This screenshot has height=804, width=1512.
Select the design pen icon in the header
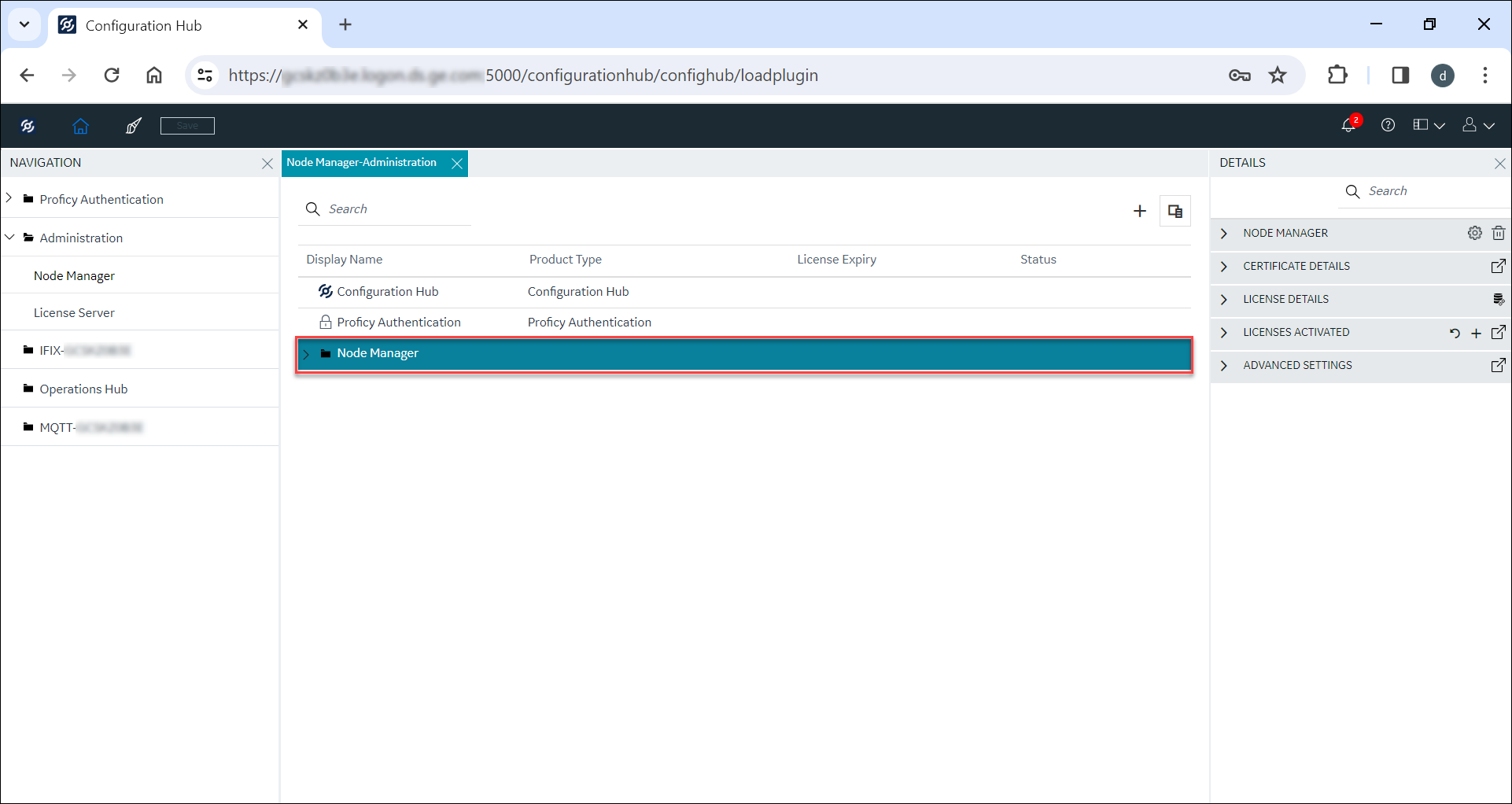134,126
